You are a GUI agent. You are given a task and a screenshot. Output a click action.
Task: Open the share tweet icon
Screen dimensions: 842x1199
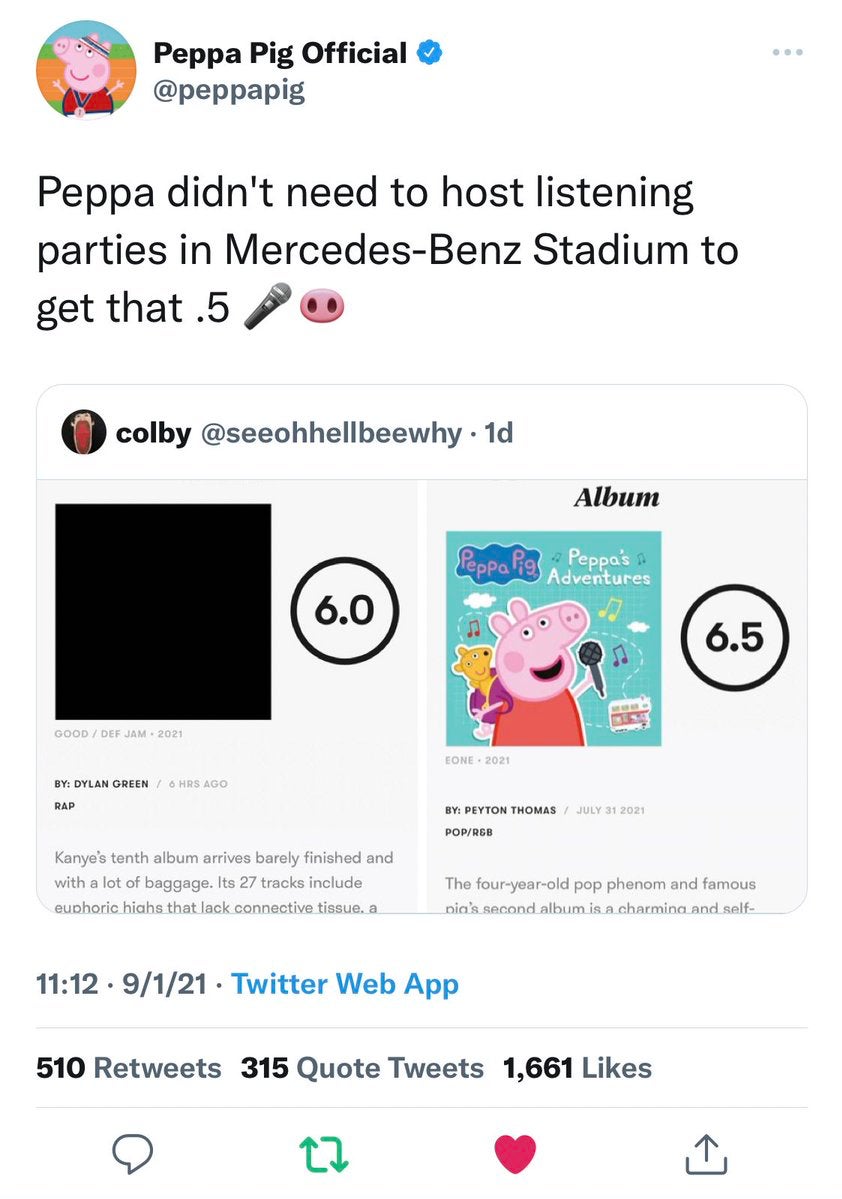(x=706, y=1154)
